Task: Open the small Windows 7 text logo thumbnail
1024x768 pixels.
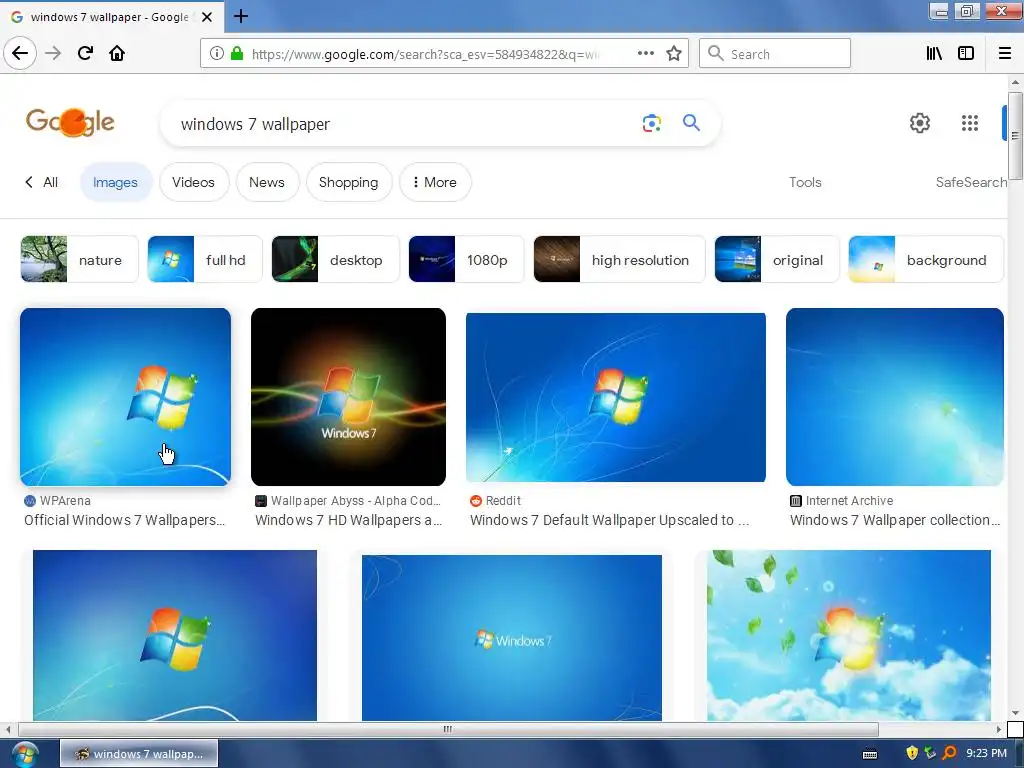Action: (x=511, y=638)
